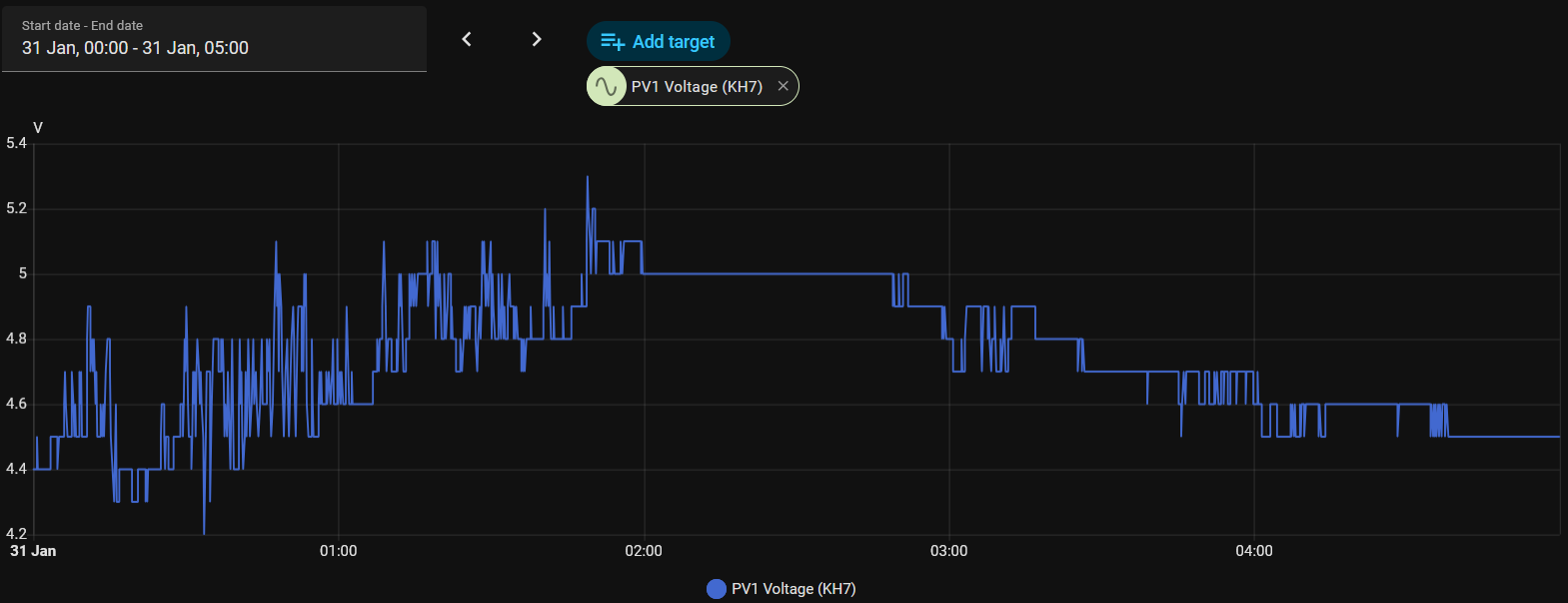Screen dimensions: 1568x603
Task: Open the Start date - End date field
Action: 214,39
